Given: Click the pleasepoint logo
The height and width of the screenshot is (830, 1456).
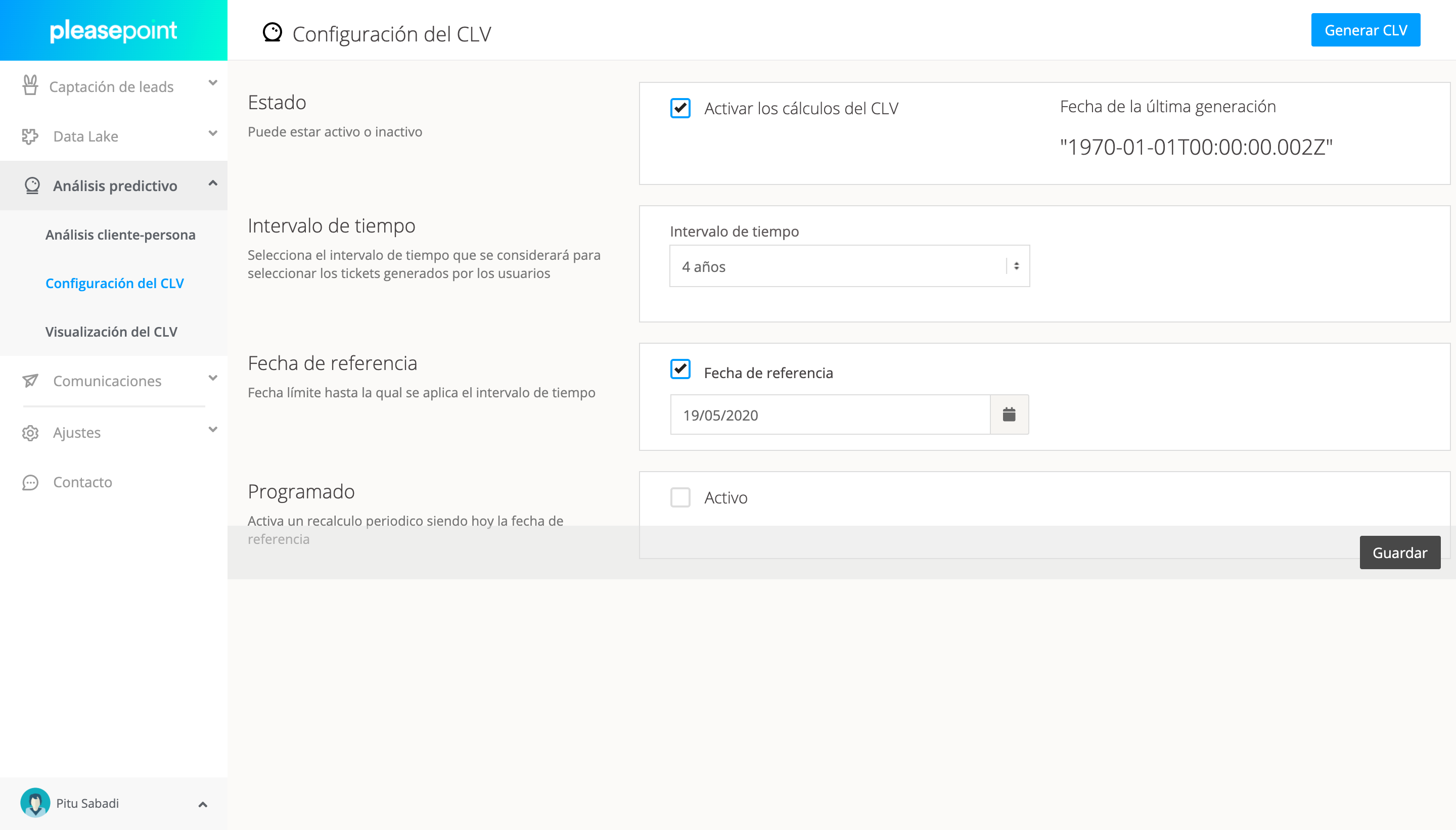Looking at the screenshot, I should [x=113, y=30].
